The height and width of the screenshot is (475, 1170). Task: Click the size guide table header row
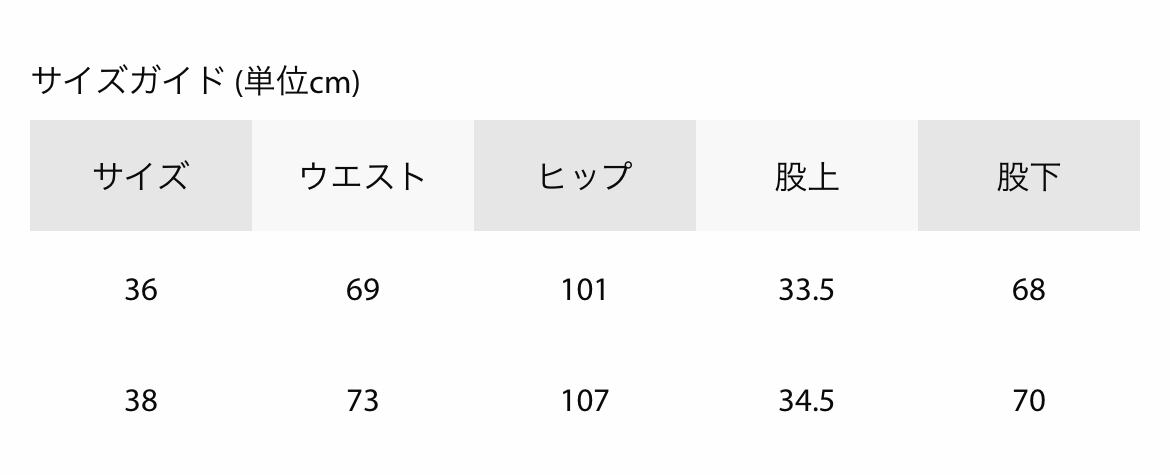click(474, 176)
